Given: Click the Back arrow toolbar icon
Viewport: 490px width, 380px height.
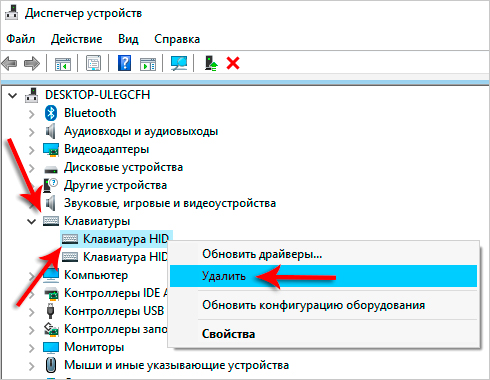Looking at the screenshot, I should pos(9,63).
